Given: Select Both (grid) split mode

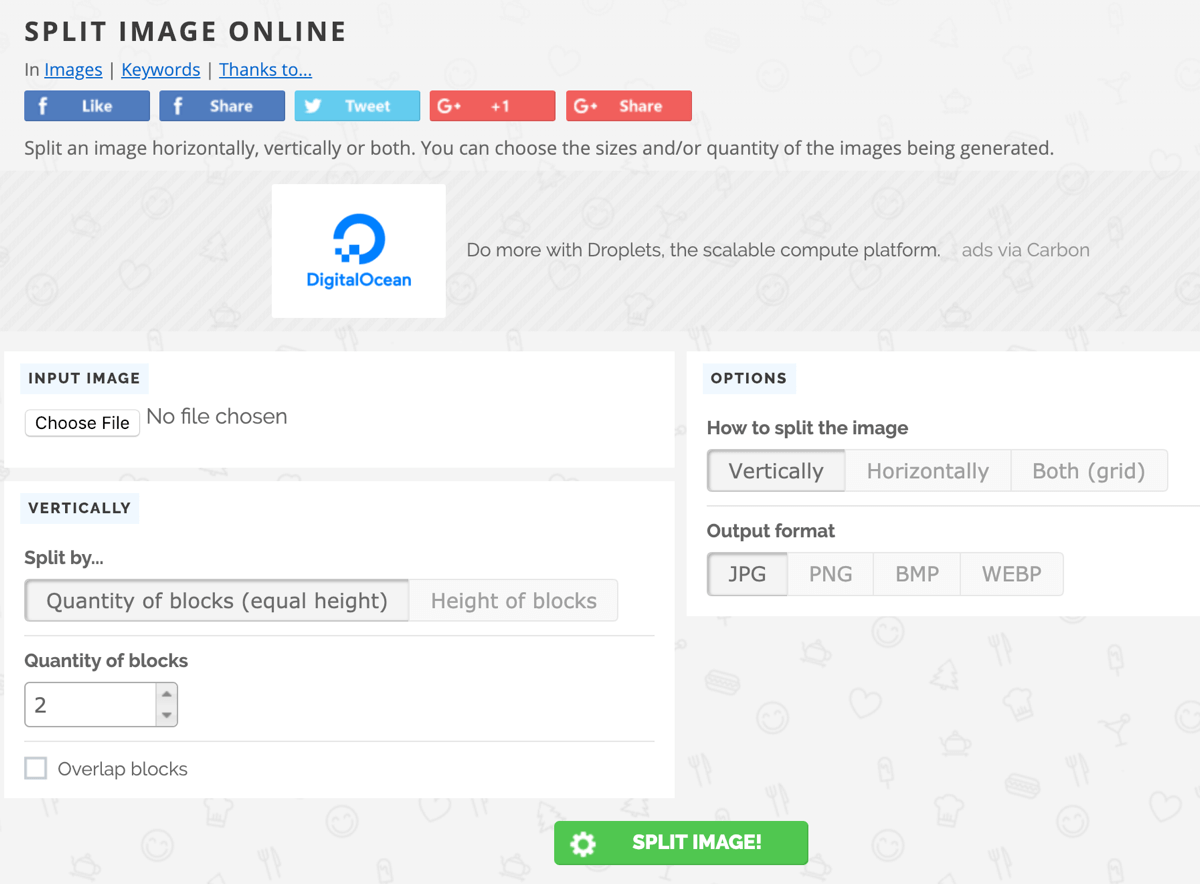Looking at the screenshot, I should (x=1089, y=471).
